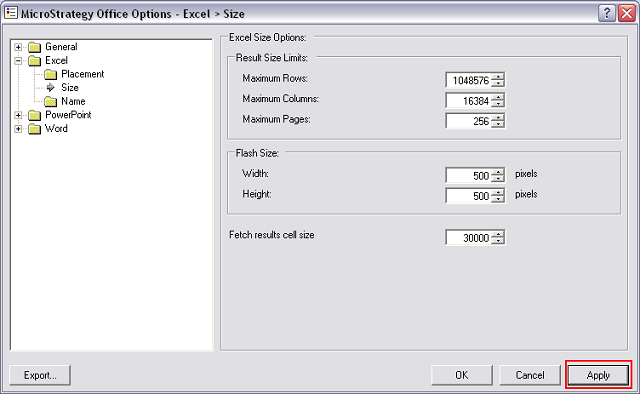
Task: Expand the PowerPoint tree node
Action: click(x=18, y=116)
